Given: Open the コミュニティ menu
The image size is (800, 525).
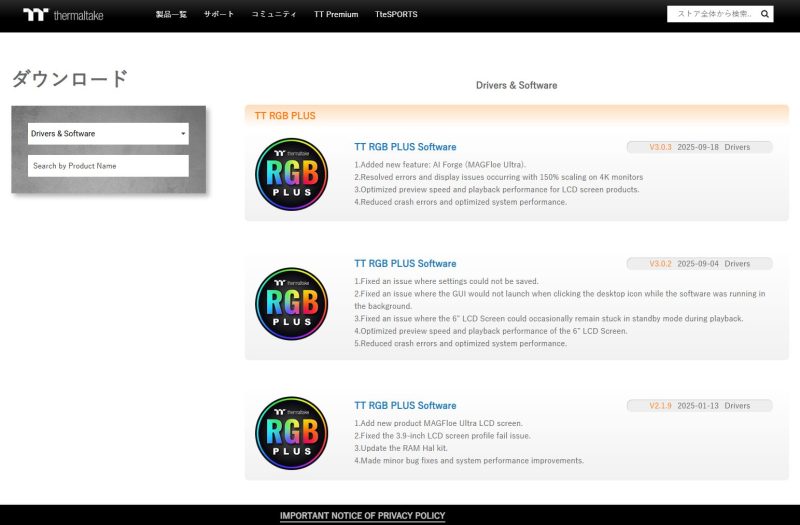Looking at the screenshot, I should (x=274, y=15).
